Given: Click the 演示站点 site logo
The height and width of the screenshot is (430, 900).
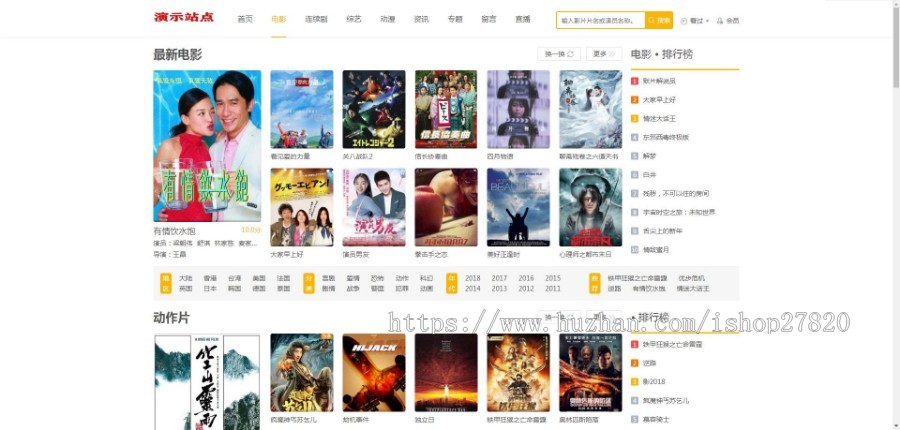Looking at the screenshot, I should pos(184,17).
